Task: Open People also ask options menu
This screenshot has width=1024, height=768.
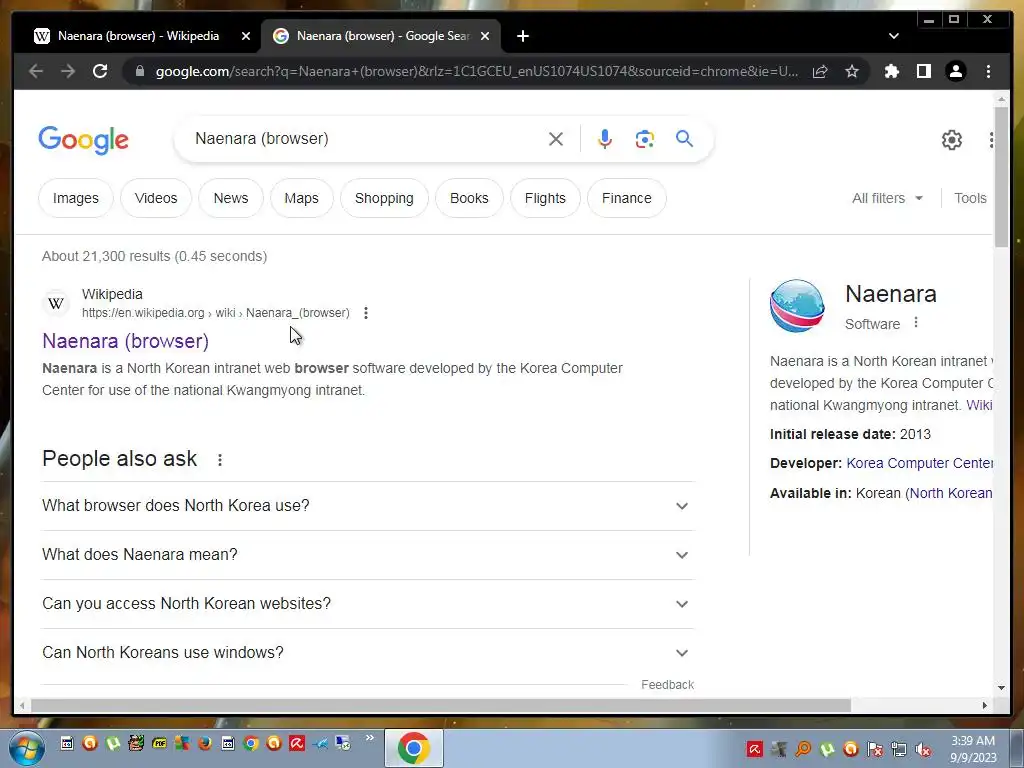Action: [220, 460]
